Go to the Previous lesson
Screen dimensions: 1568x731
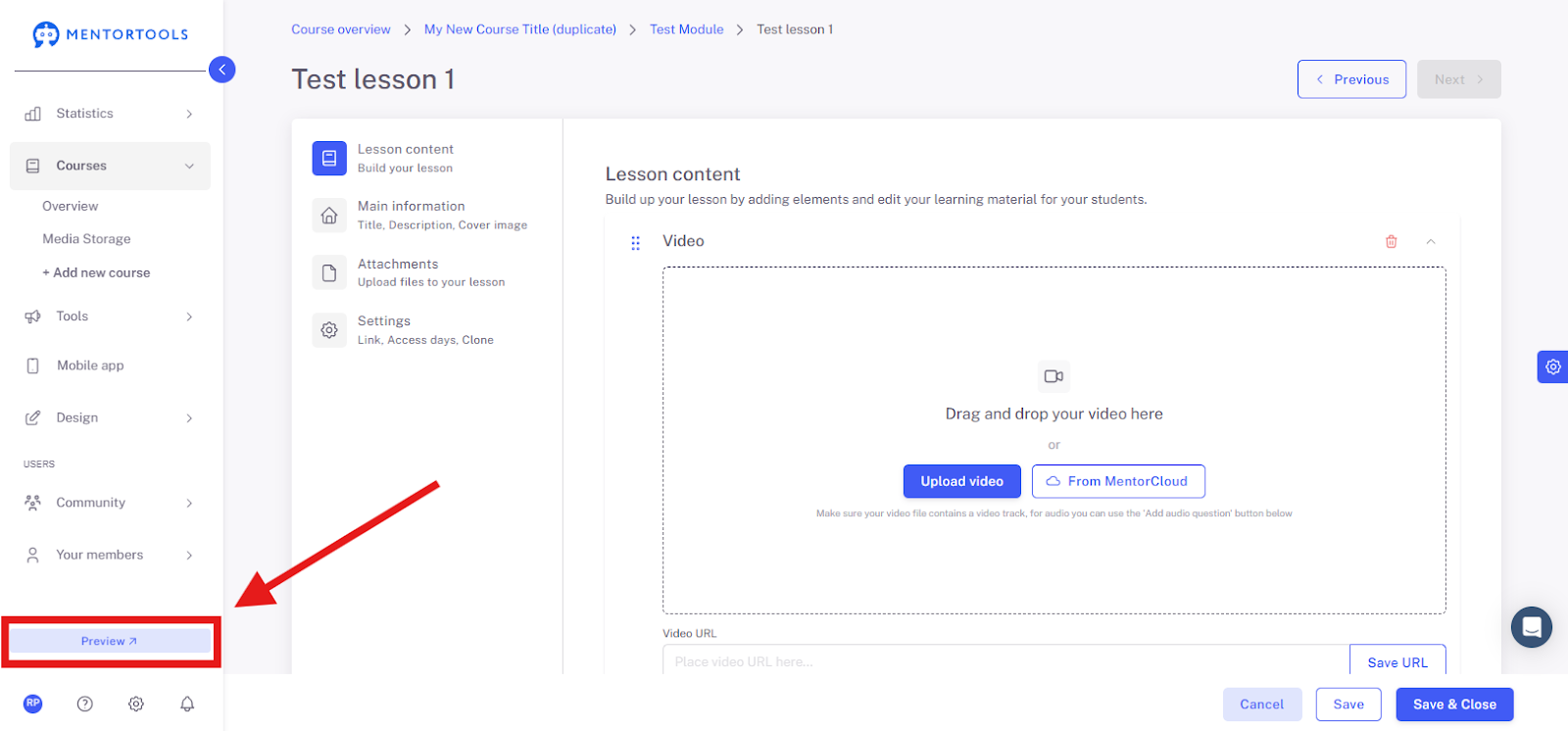(1351, 79)
